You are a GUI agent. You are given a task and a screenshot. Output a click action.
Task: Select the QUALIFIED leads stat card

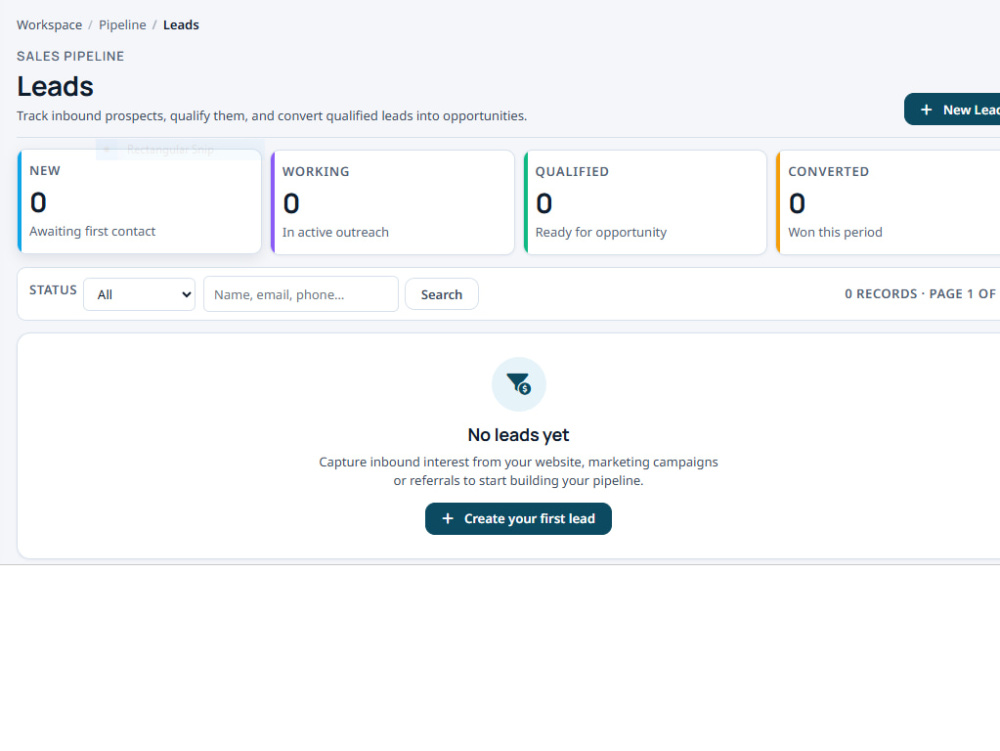point(645,202)
